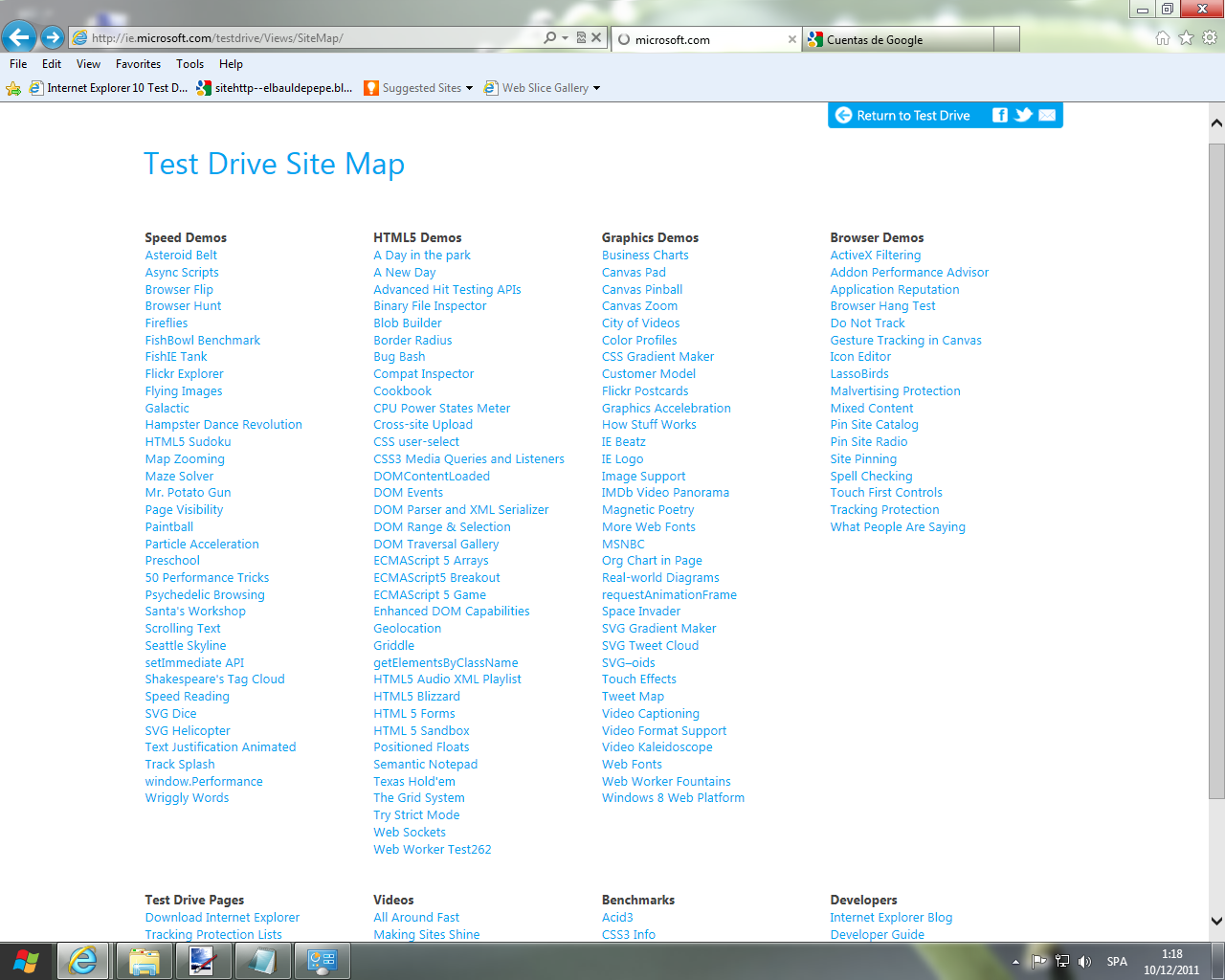Click the scrollbar down arrow
This screenshot has width=1225, height=980.
tap(1216, 922)
